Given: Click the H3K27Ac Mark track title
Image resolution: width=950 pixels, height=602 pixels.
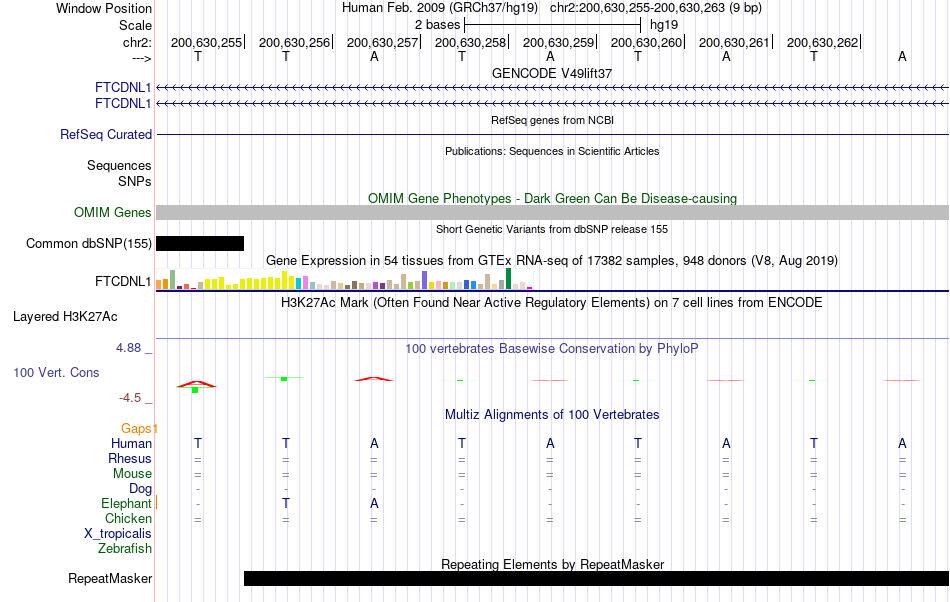Looking at the screenshot, I should (x=552, y=302).
